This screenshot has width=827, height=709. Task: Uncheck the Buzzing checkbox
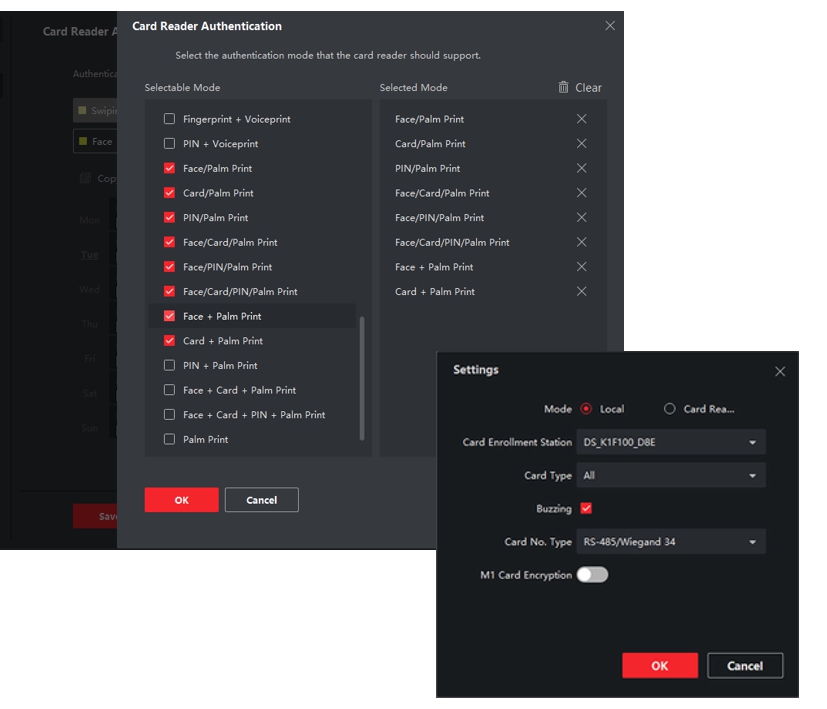[x=586, y=509]
